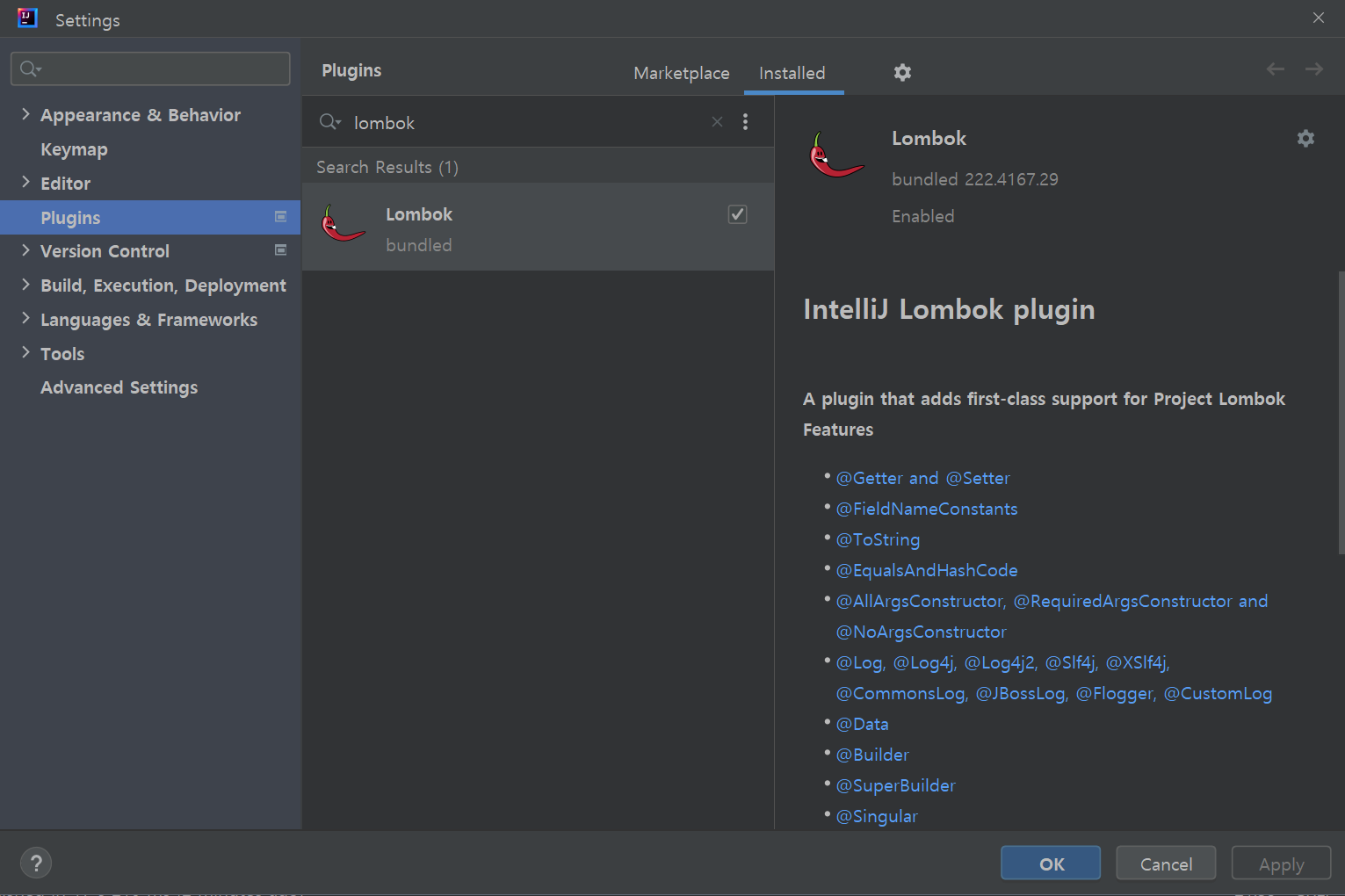
Task: Navigate forward with the right arrow
Action: coord(1314,69)
